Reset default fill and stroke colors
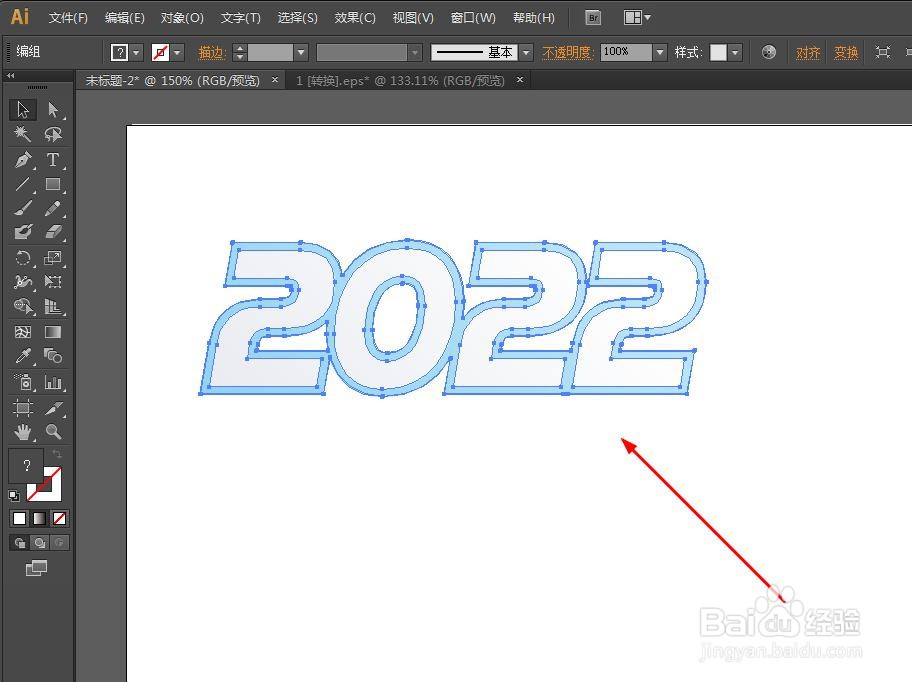Screen dimensions: 912x682 pos(14,496)
